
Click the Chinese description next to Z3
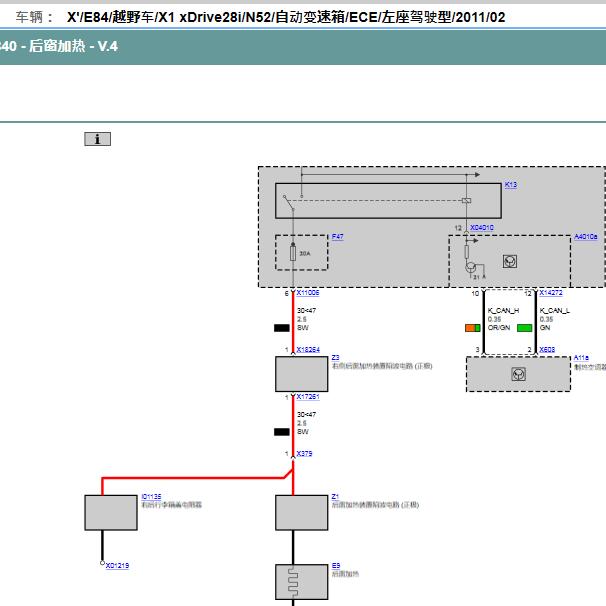(x=382, y=366)
